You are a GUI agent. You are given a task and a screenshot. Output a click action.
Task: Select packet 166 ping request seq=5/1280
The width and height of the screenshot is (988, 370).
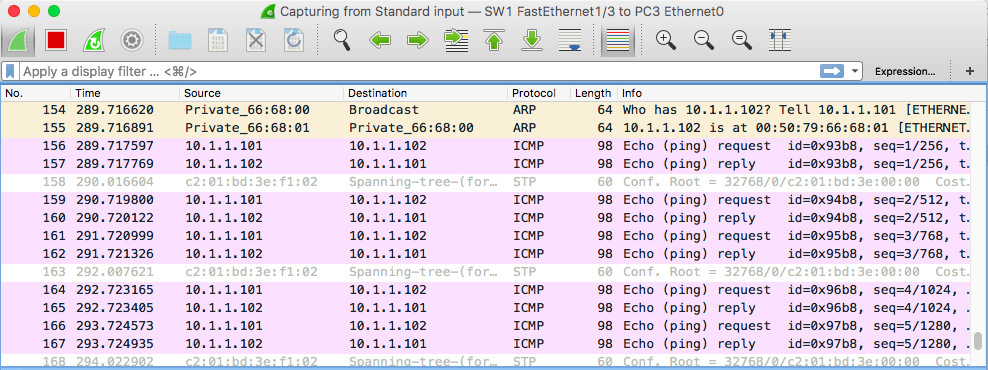point(485,326)
